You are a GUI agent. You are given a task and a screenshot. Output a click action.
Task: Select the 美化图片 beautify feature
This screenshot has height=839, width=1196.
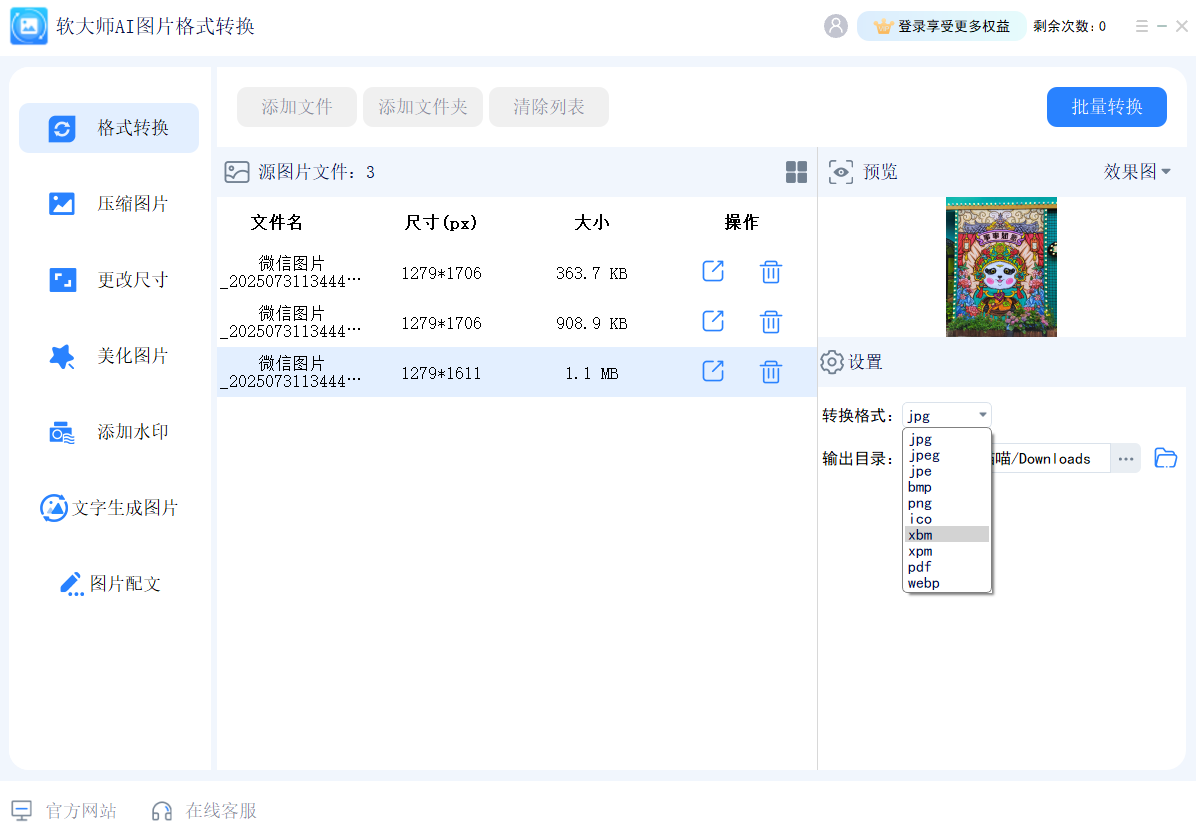(108, 356)
